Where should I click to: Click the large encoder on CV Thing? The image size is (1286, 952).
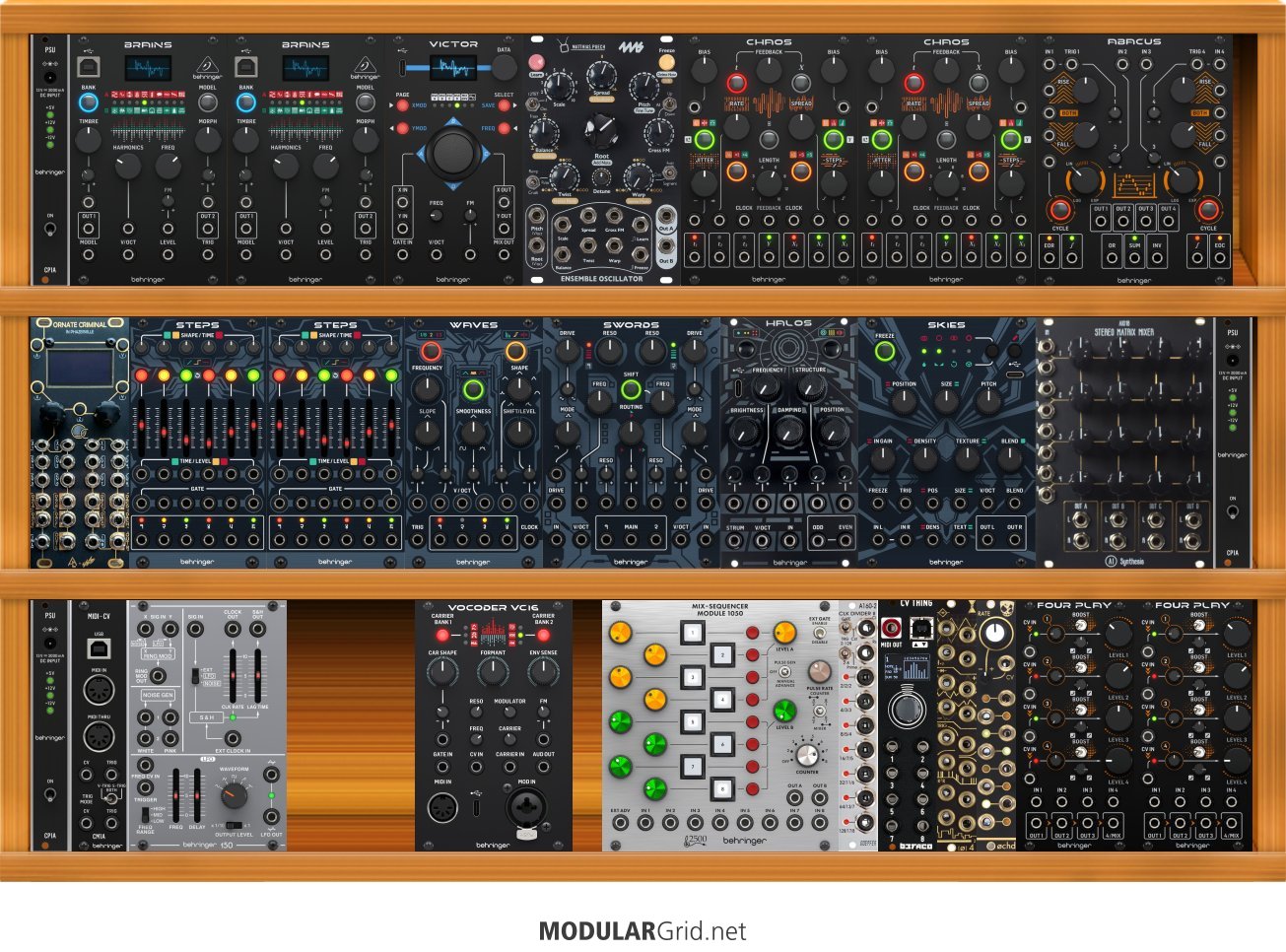point(907,710)
